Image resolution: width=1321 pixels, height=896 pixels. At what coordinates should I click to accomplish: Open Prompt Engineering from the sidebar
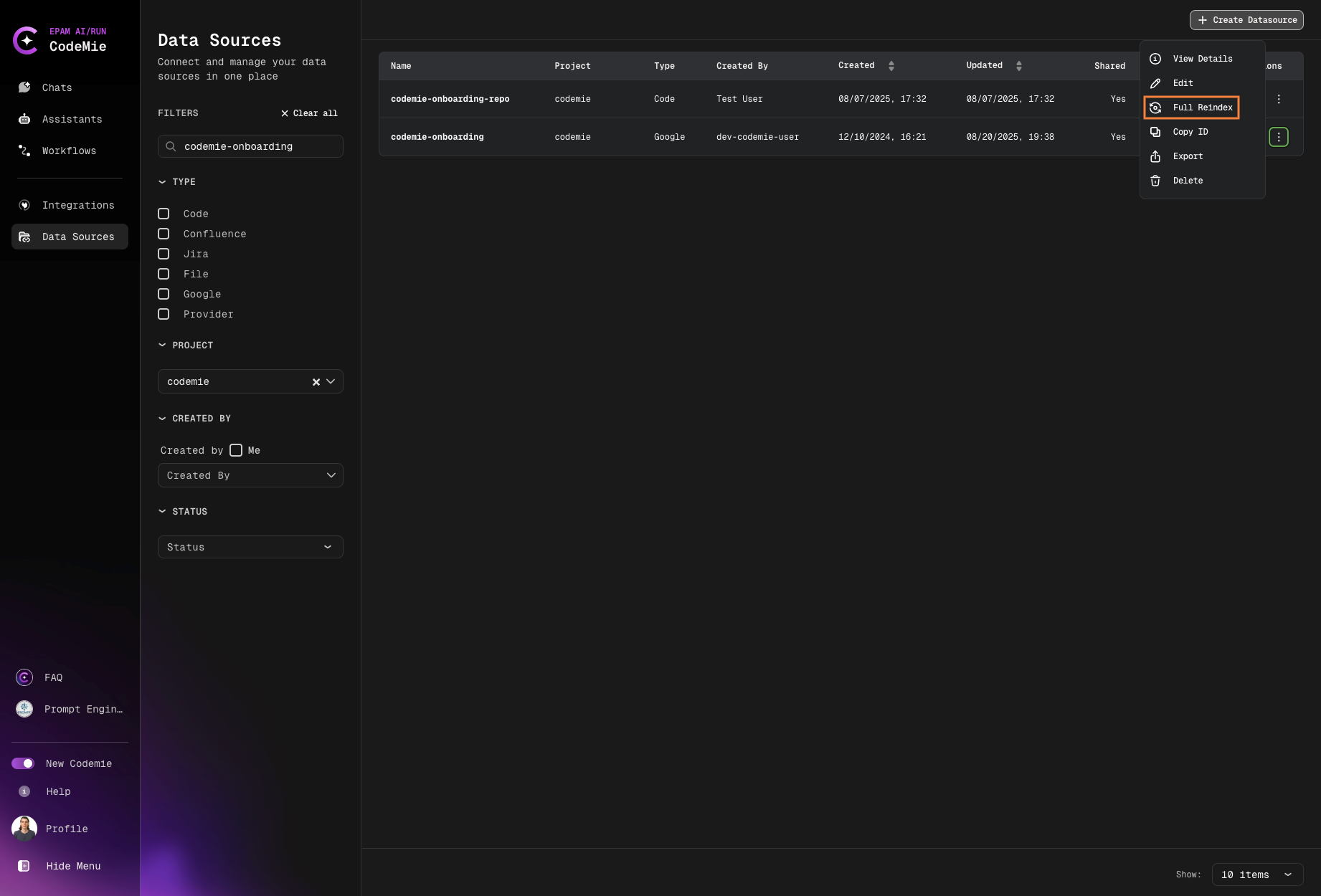pos(82,709)
